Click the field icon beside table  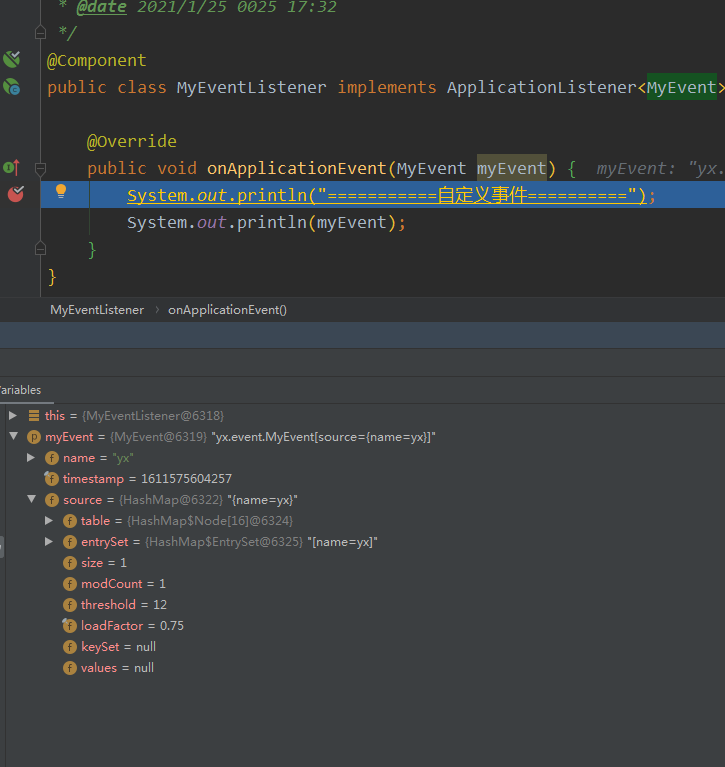point(70,521)
